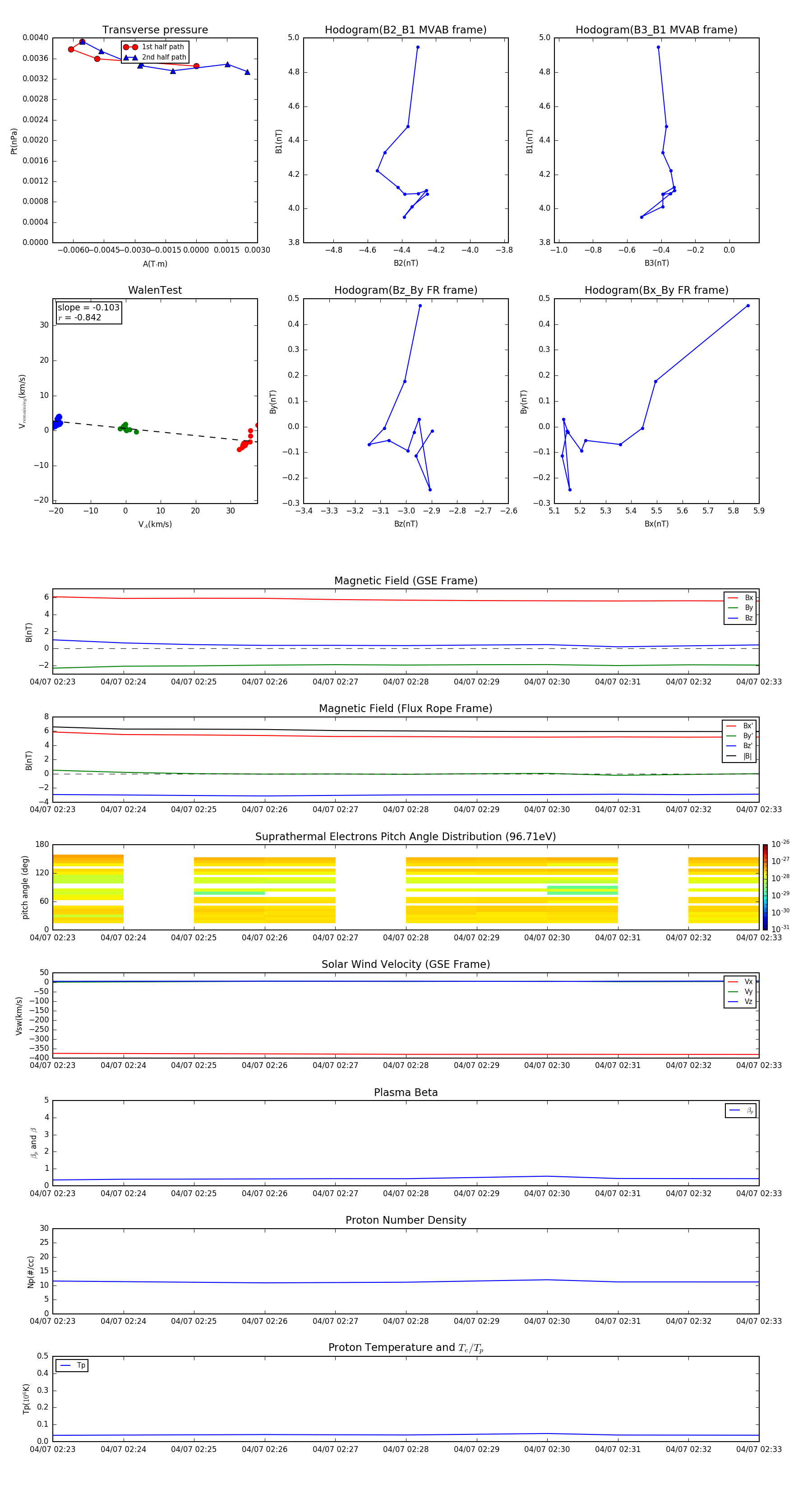Image resolution: width=812 pixels, height=1489 pixels.
Task: Click the topmost point in the B2_B1 hodogram
Action: 418,47
